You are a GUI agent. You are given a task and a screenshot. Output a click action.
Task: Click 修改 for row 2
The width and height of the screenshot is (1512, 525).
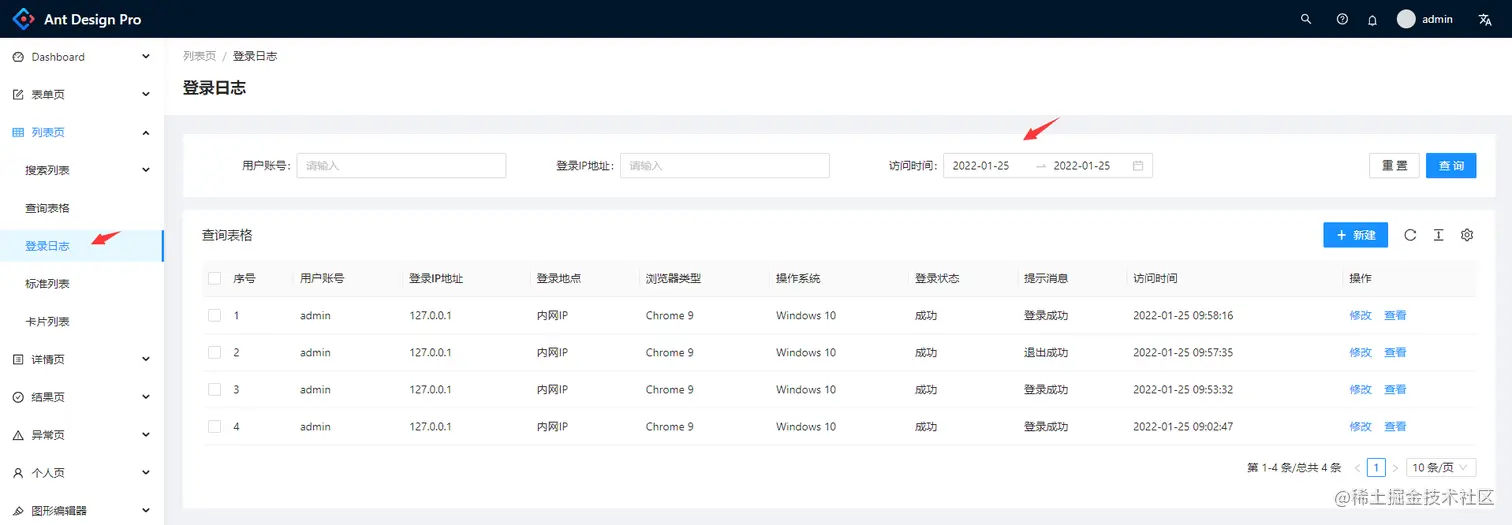1360,352
